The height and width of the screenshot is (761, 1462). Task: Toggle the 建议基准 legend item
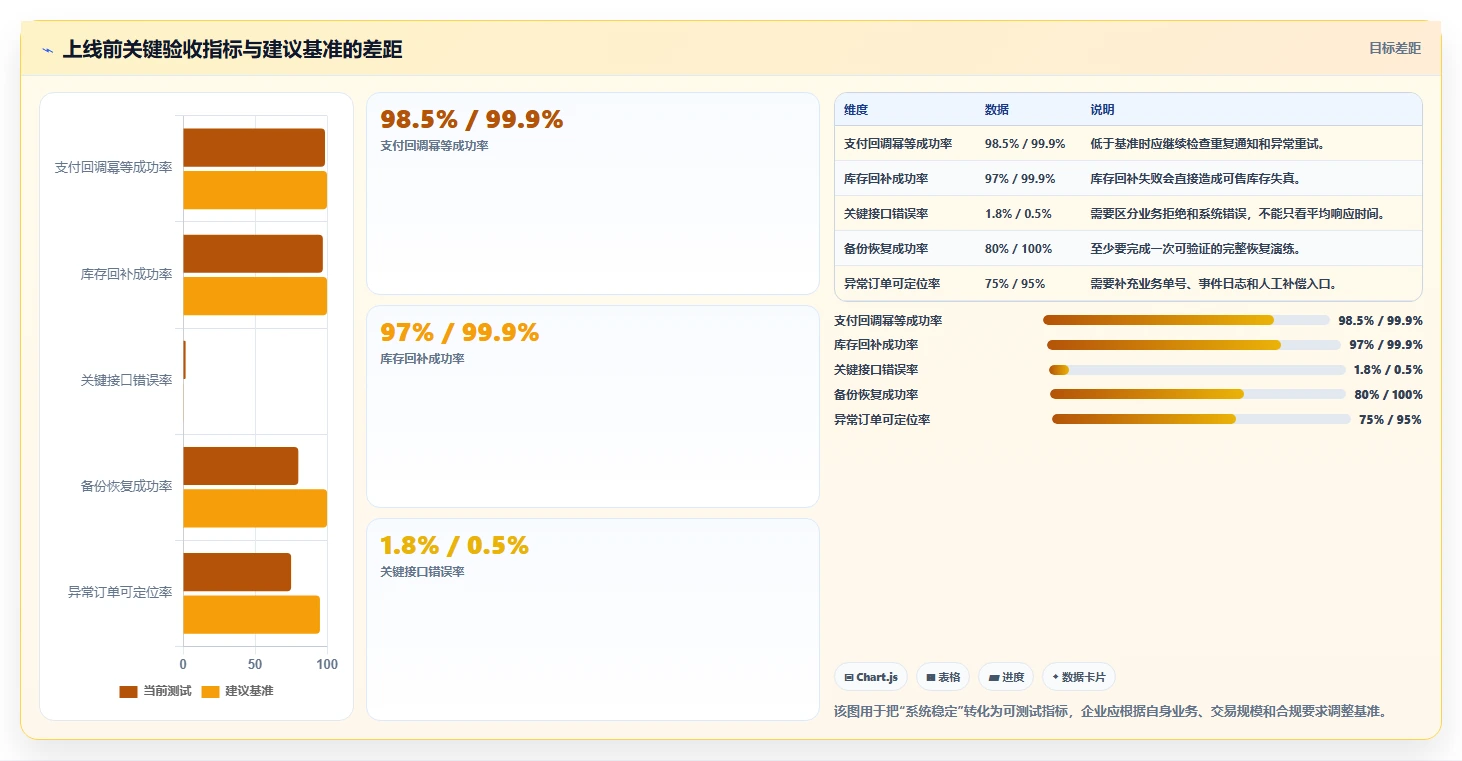pos(237,691)
